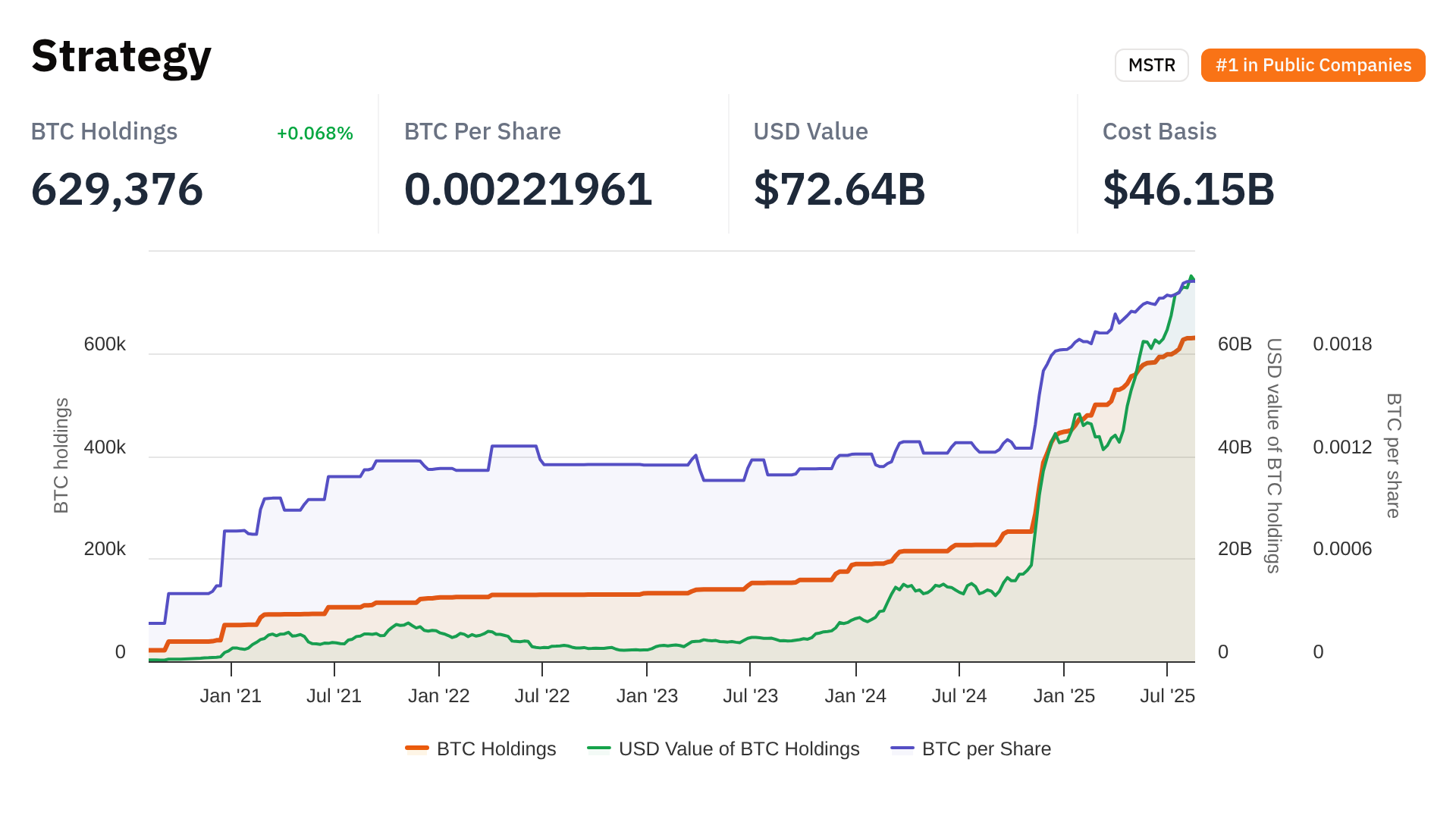The image size is (1456, 819).
Task: Click the BTC Per Share value 0.00221961
Action: click(528, 189)
